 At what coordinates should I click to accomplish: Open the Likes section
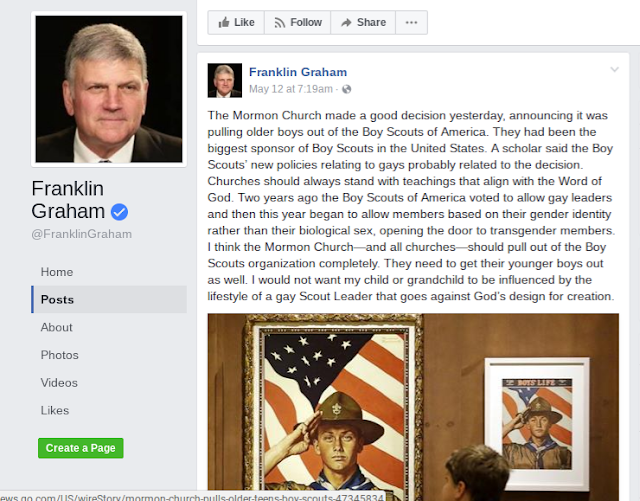click(x=55, y=410)
